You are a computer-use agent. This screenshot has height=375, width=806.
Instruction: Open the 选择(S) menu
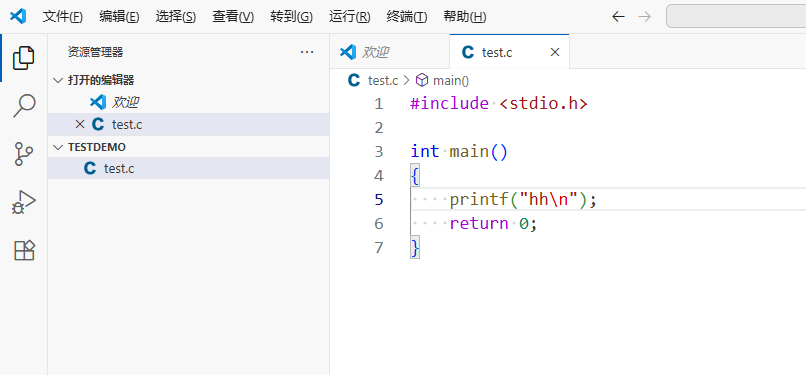[175, 16]
